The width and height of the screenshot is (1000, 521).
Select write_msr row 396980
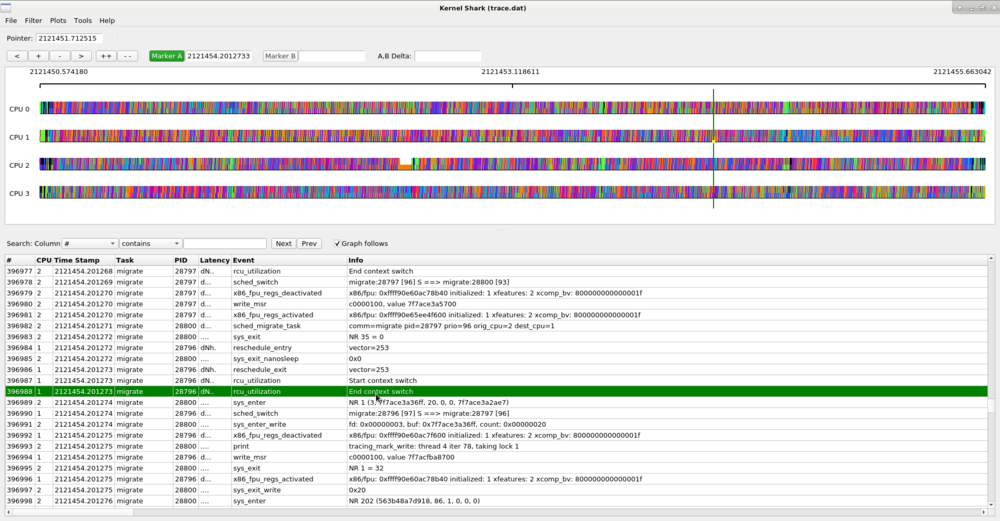coord(496,304)
